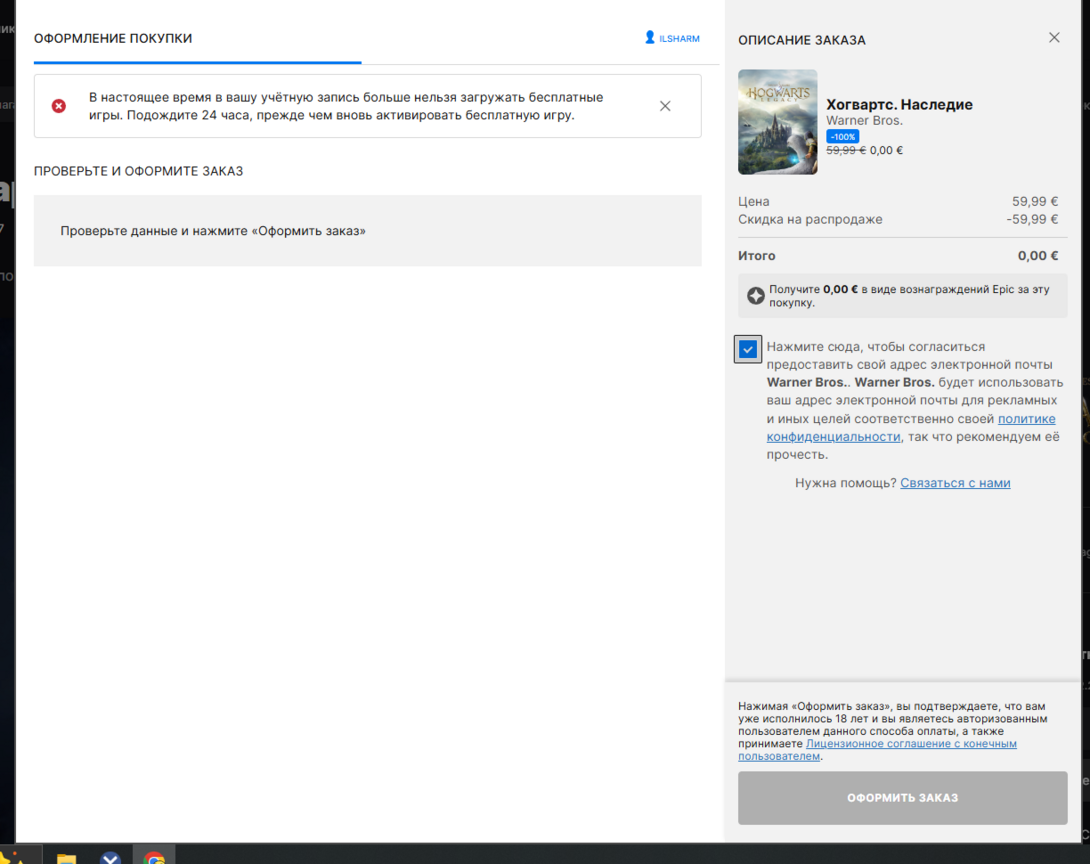Viewport: 1090px width, 864px height.
Task: Click the ILSHARM account name
Action: point(679,39)
